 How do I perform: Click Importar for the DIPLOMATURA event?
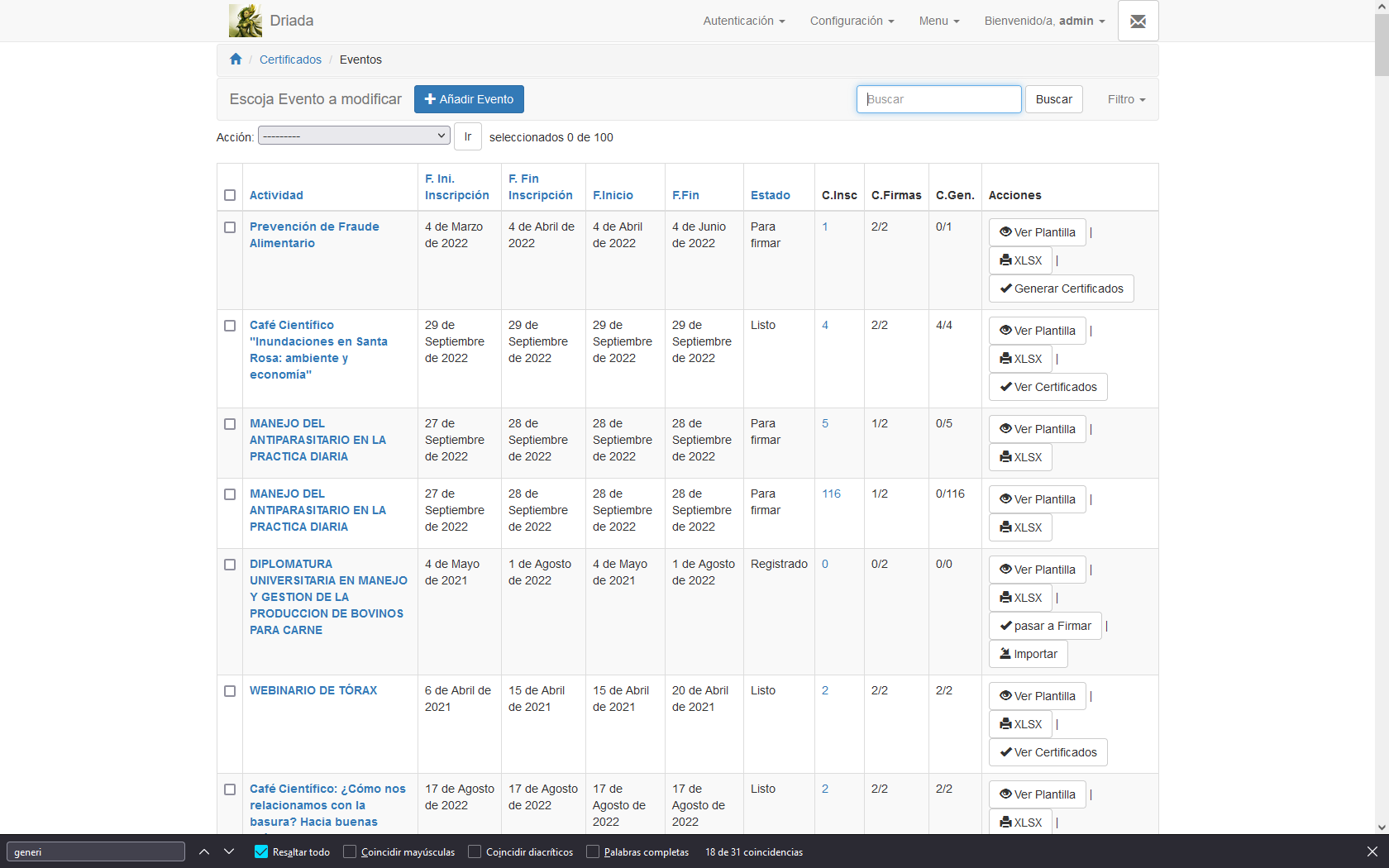coord(1028,654)
